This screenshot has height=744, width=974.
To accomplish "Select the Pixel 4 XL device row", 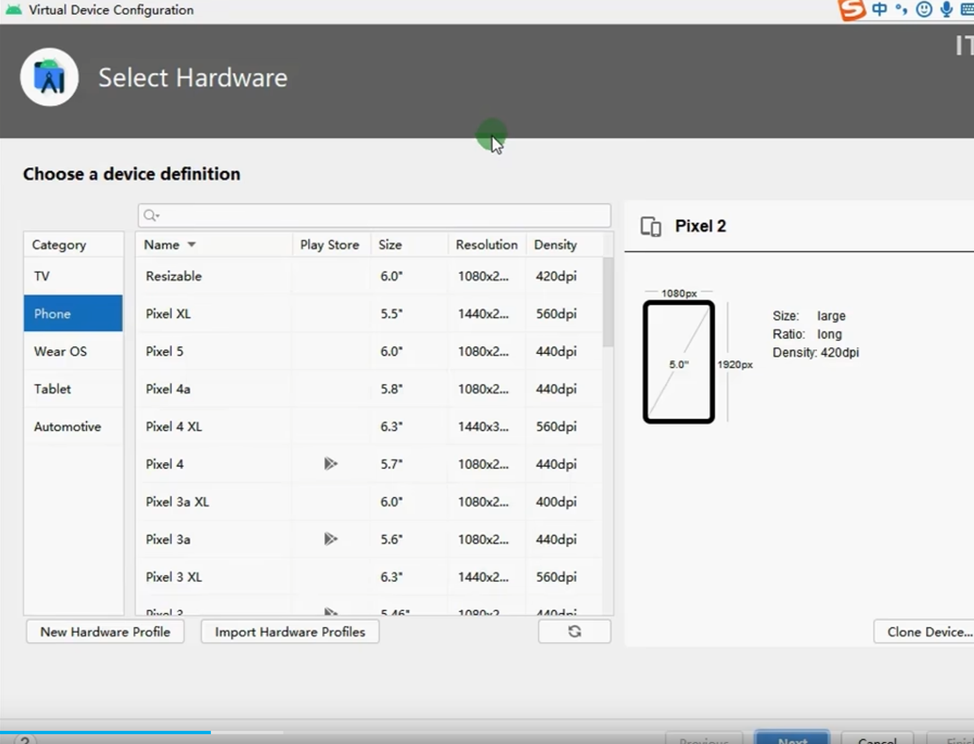I will pos(369,427).
